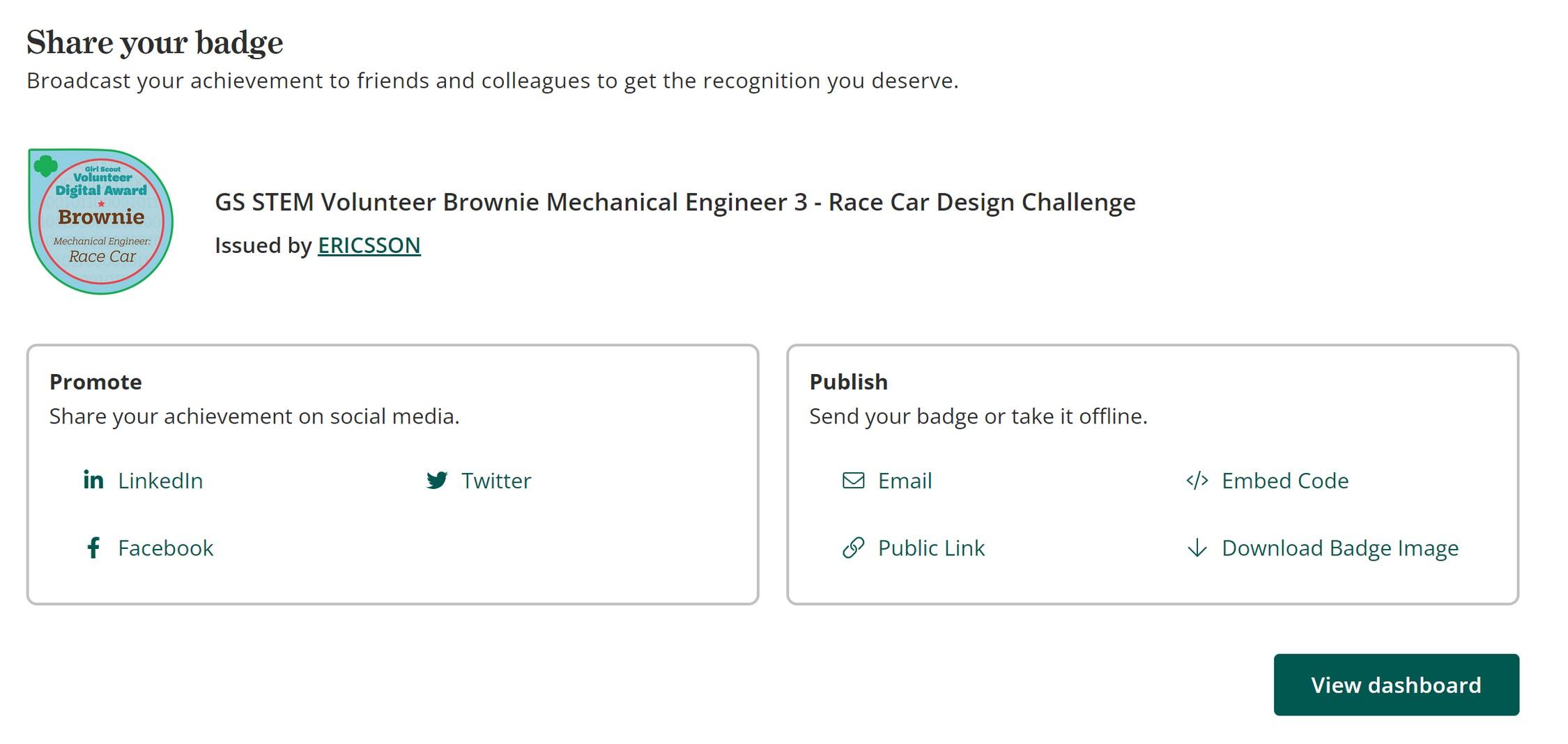Share the badge via LinkedIn text link
The width and height of the screenshot is (1568, 744).
pyautogui.click(x=160, y=481)
